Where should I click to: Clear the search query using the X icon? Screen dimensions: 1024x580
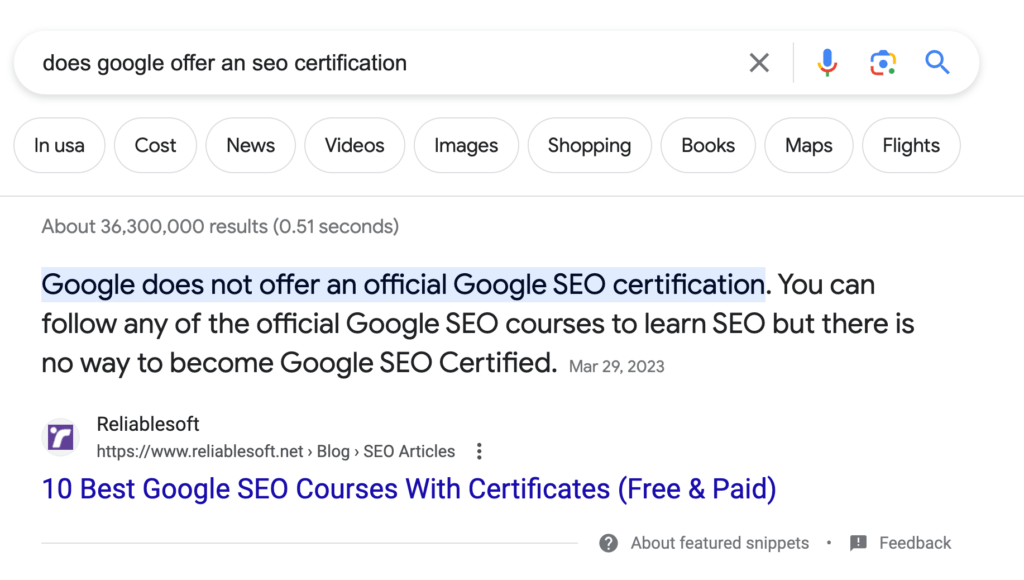point(758,62)
